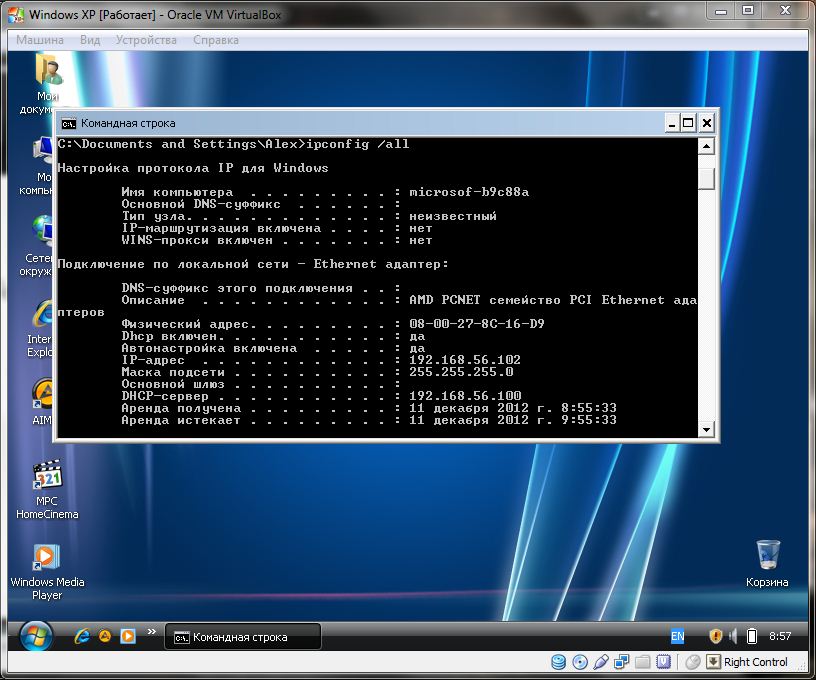The image size is (816, 680).
Task: Click command prompt scrollbar up arrow
Action: 706,146
